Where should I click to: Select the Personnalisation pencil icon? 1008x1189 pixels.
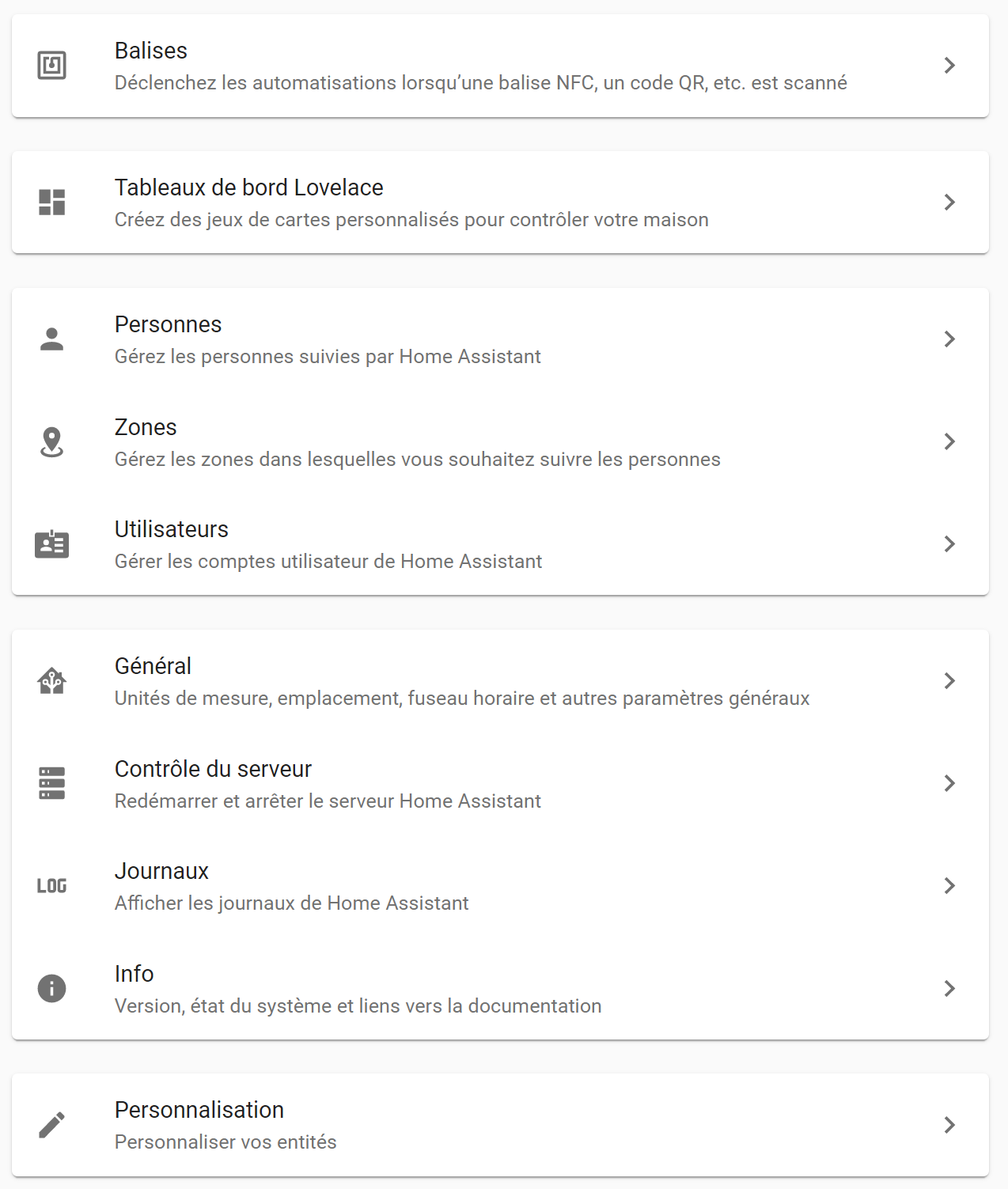coord(51,1124)
